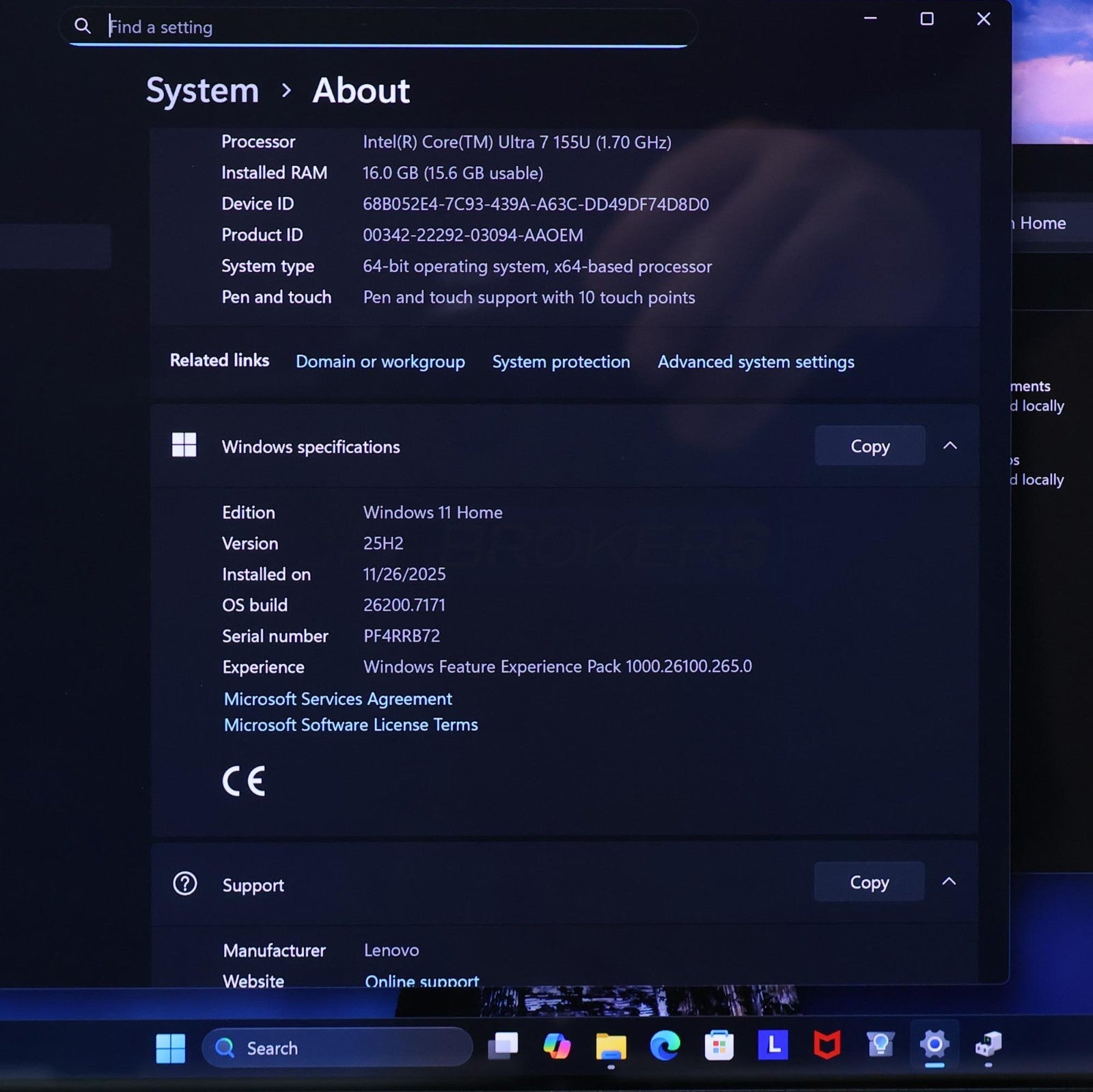Open the Microsoft Services Agreement
The width and height of the screenshot is (1093, 1092).
pyautogui.click(x=338, y=699)
